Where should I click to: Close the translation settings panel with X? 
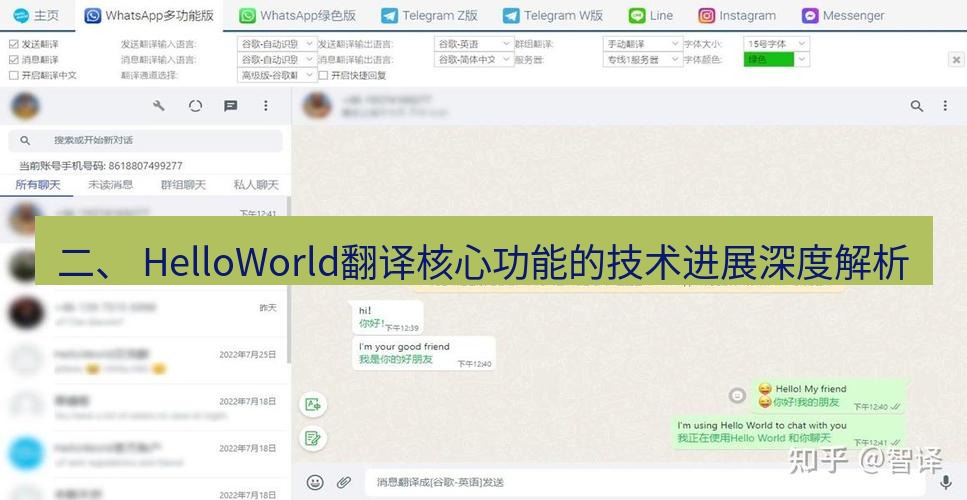pyautogui.click(x=956, y=60)
